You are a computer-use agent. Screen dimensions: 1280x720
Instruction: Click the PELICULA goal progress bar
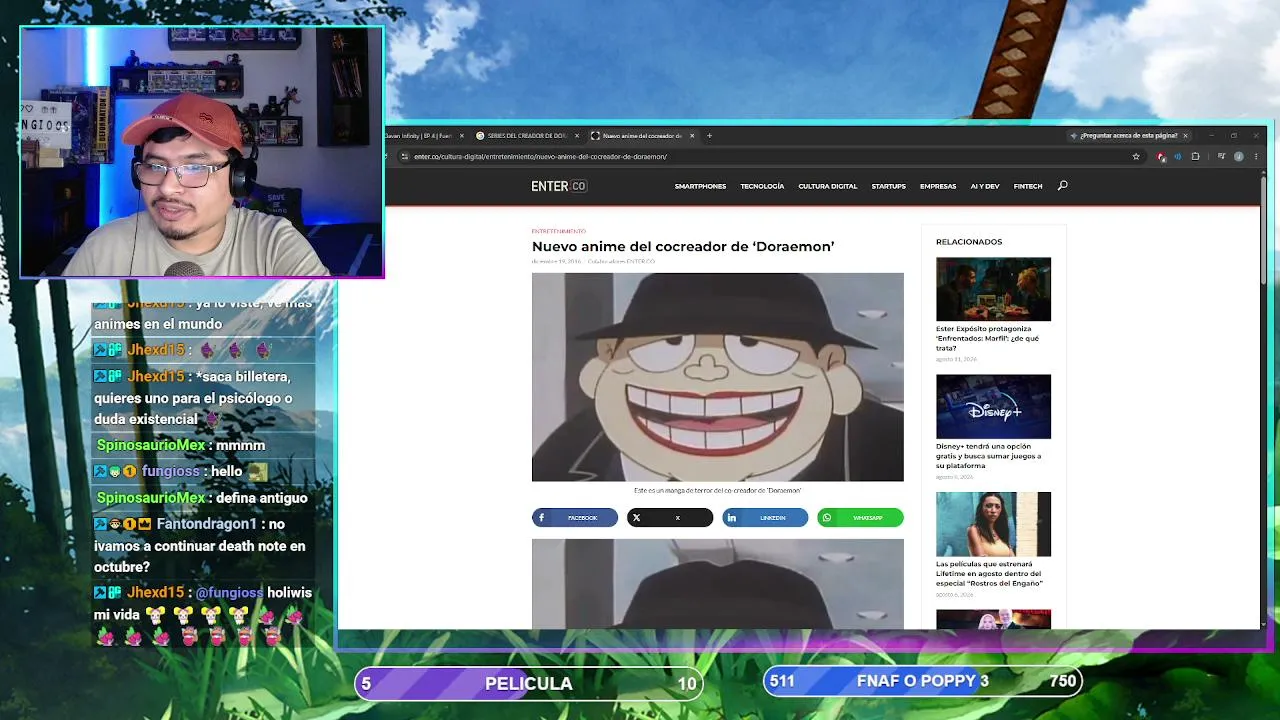click(529, 683)
